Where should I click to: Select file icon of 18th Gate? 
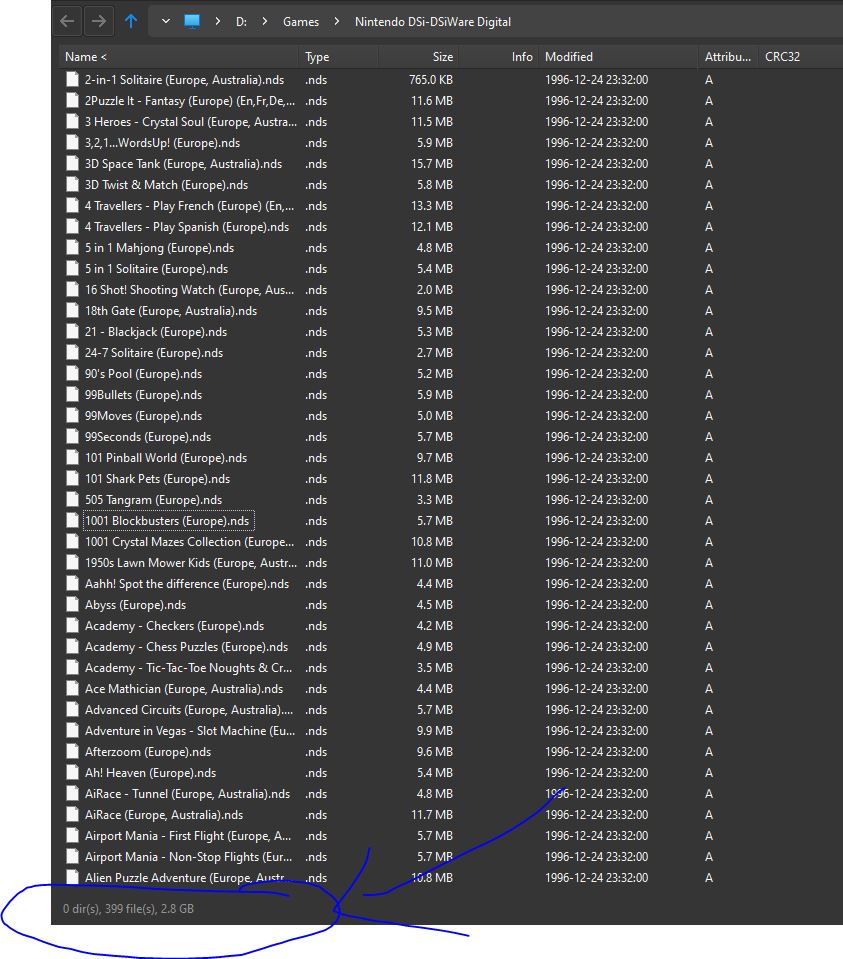point(73,311)
